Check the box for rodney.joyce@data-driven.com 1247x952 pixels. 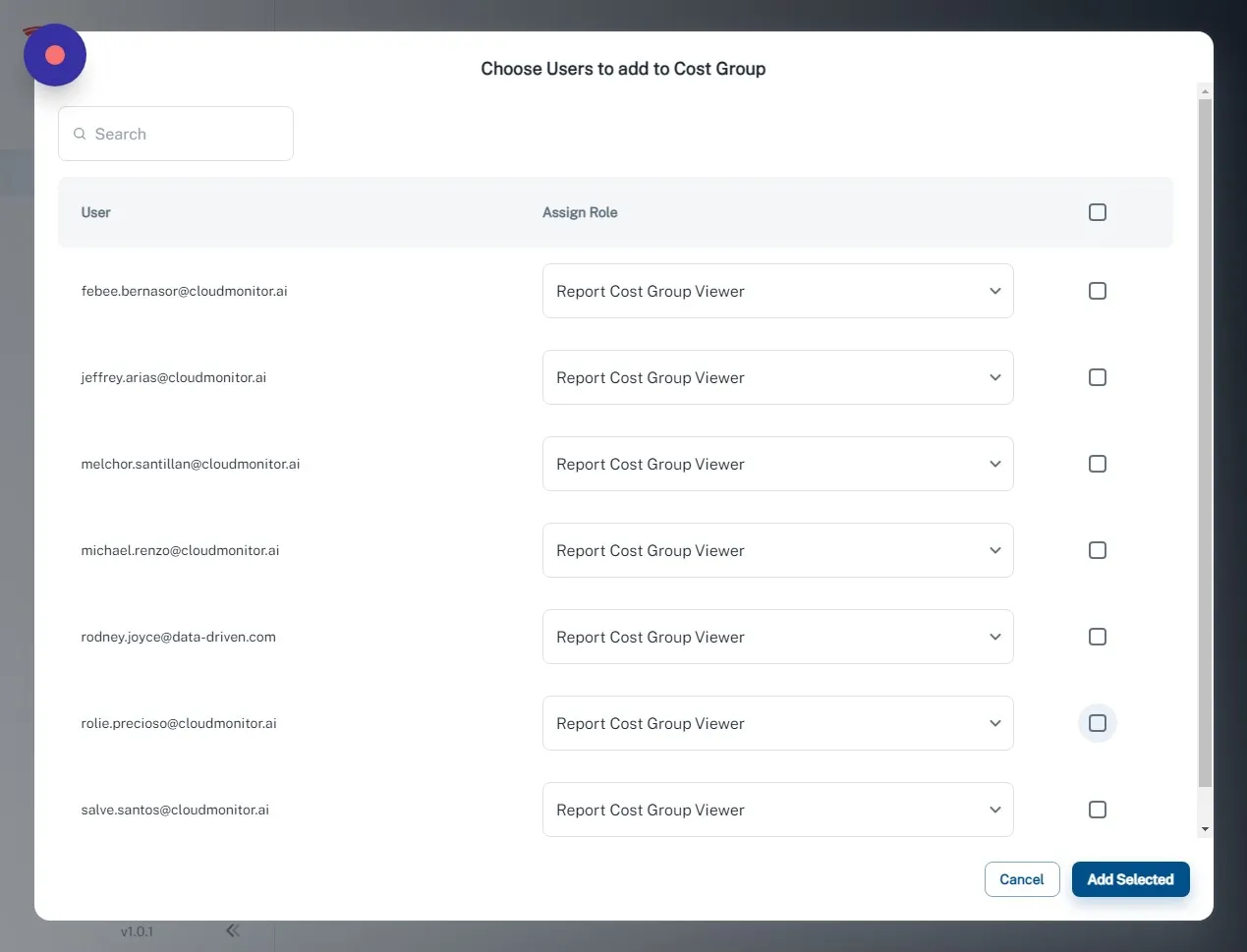coord(1098,637)
